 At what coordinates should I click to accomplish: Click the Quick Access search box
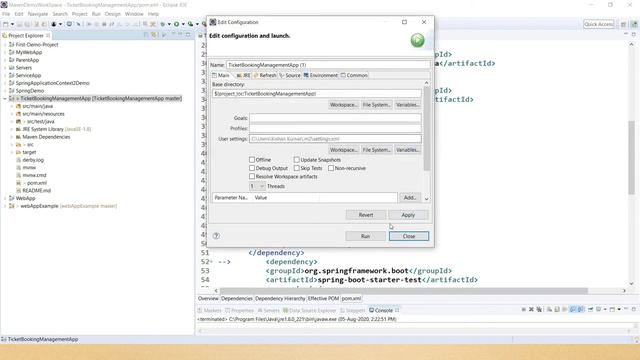pyautogui.click(x=598, y=24)
